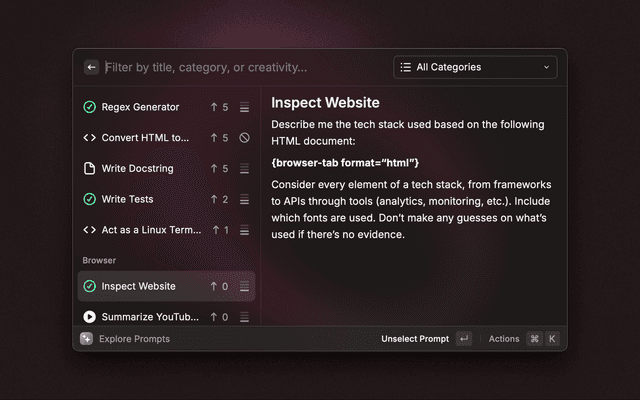Image resolution: width=640 pixels, height=400 pixels.
Task: Click the blocked circle icon on Convert HTML
Action: (x=244, y=138)
